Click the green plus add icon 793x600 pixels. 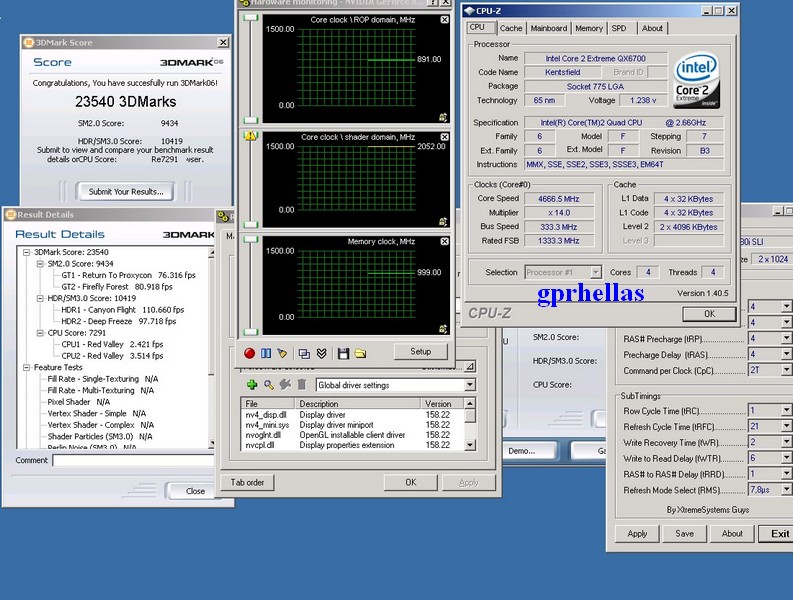pos(252,385)
